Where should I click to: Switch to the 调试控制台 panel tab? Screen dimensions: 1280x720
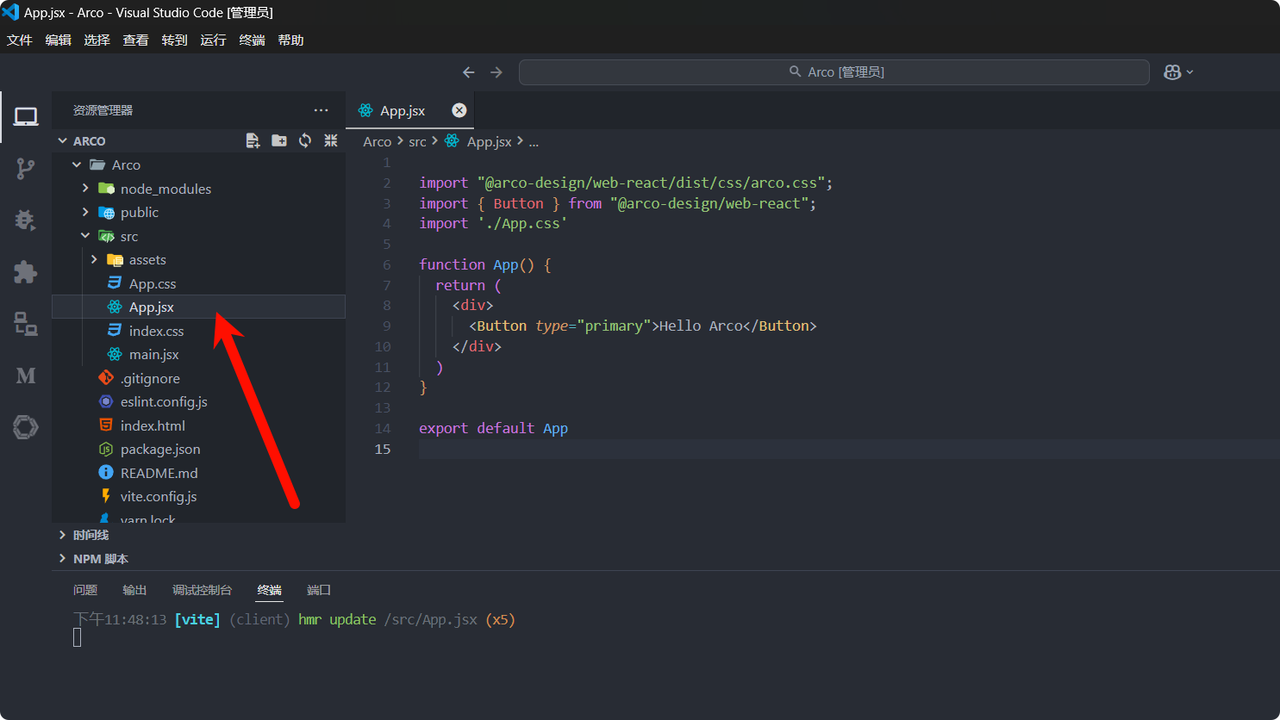202,590
